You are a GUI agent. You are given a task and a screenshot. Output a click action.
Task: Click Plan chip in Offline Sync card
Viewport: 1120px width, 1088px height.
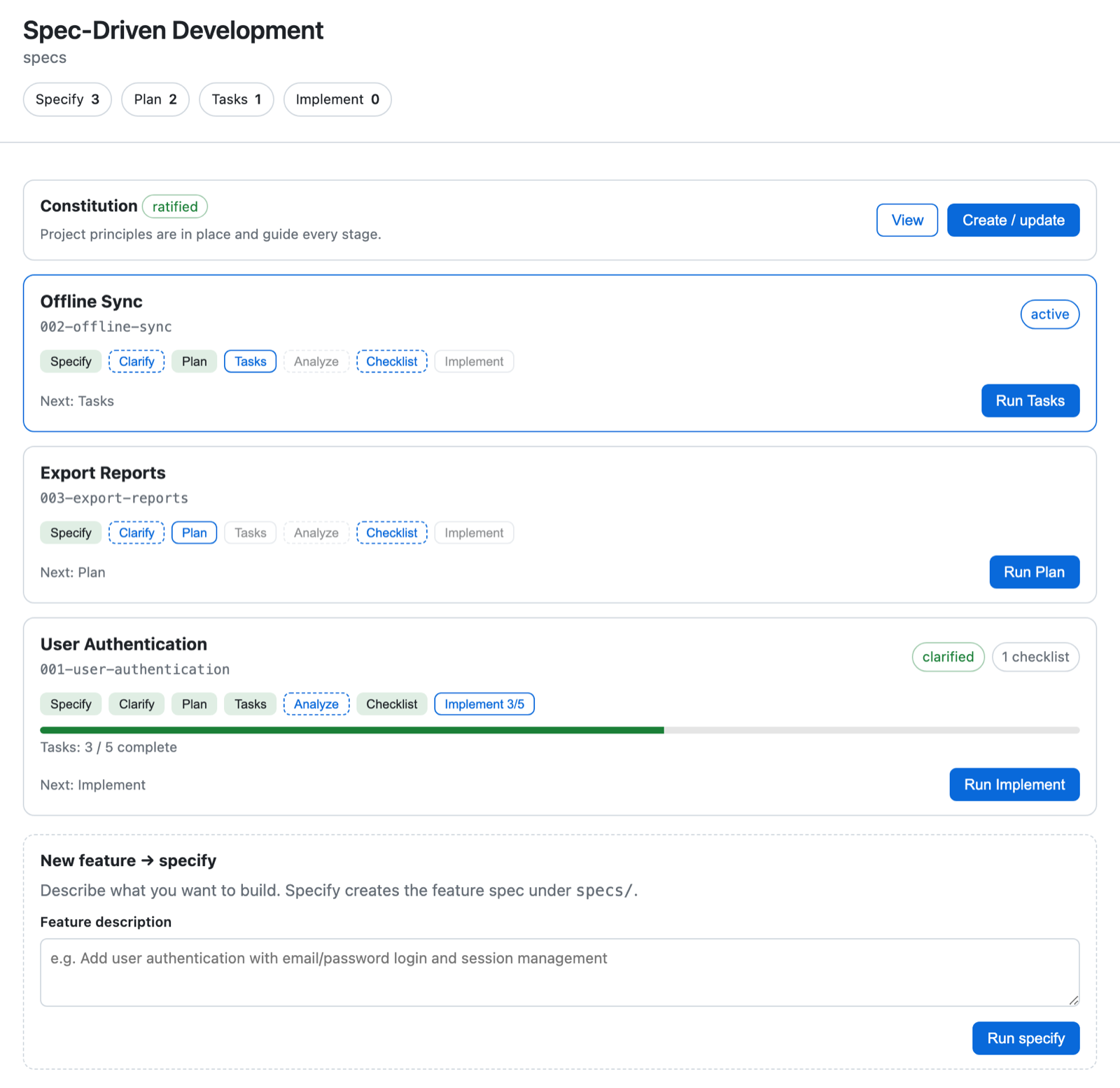click(194, 361)
